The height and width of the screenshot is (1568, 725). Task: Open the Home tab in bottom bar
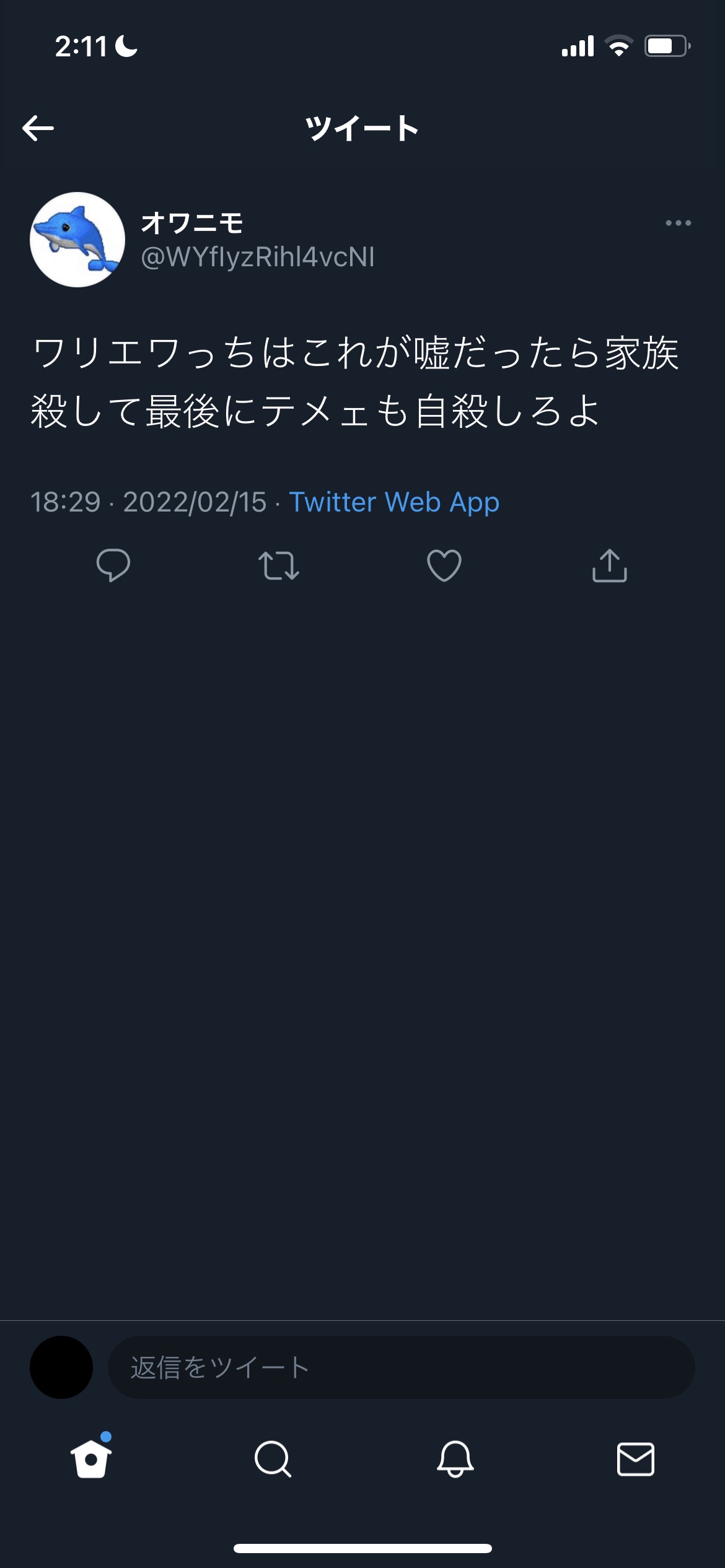[91, 1459]
